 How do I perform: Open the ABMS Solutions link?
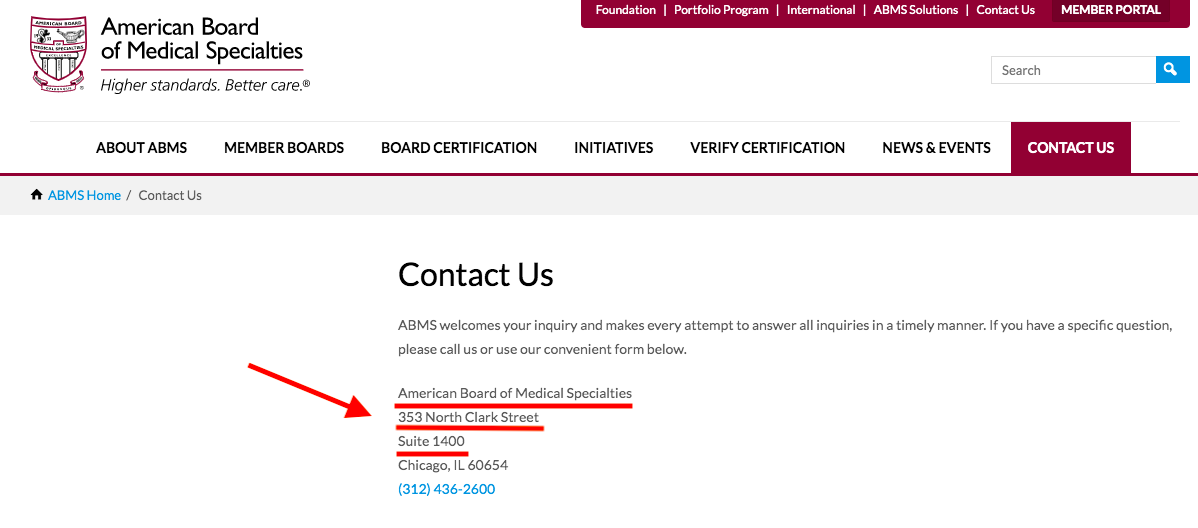click(x=915, y=10)
